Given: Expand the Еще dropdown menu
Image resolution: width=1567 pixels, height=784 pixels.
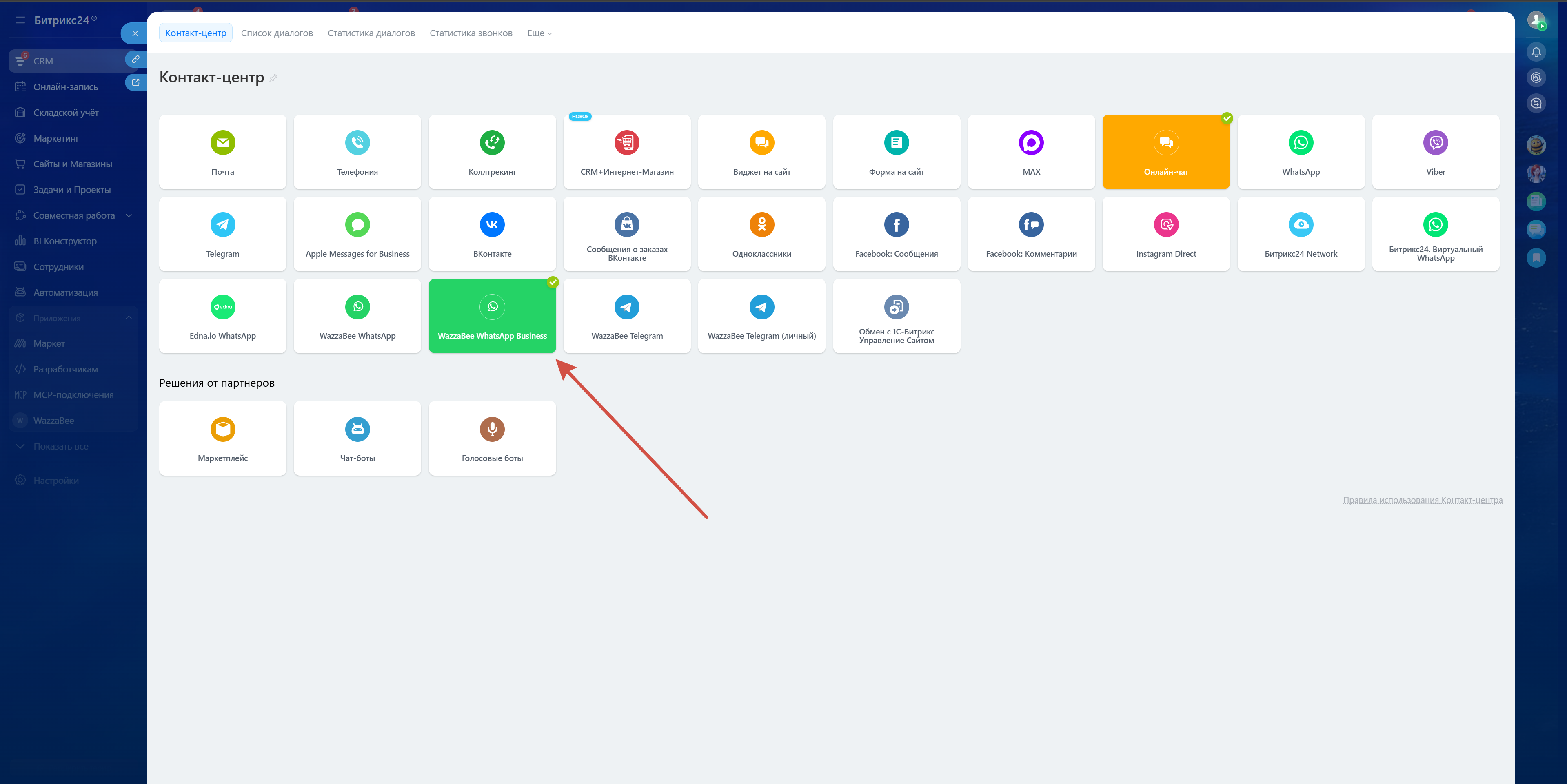Looking at the screenshot, I should click(539, 33).
